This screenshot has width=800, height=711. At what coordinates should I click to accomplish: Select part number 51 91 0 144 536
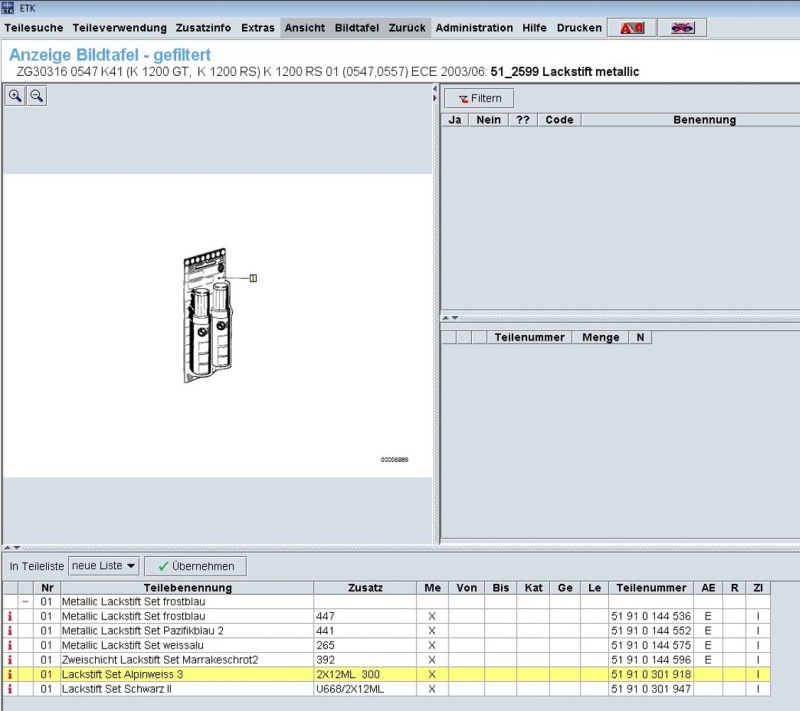click(651, 616)
